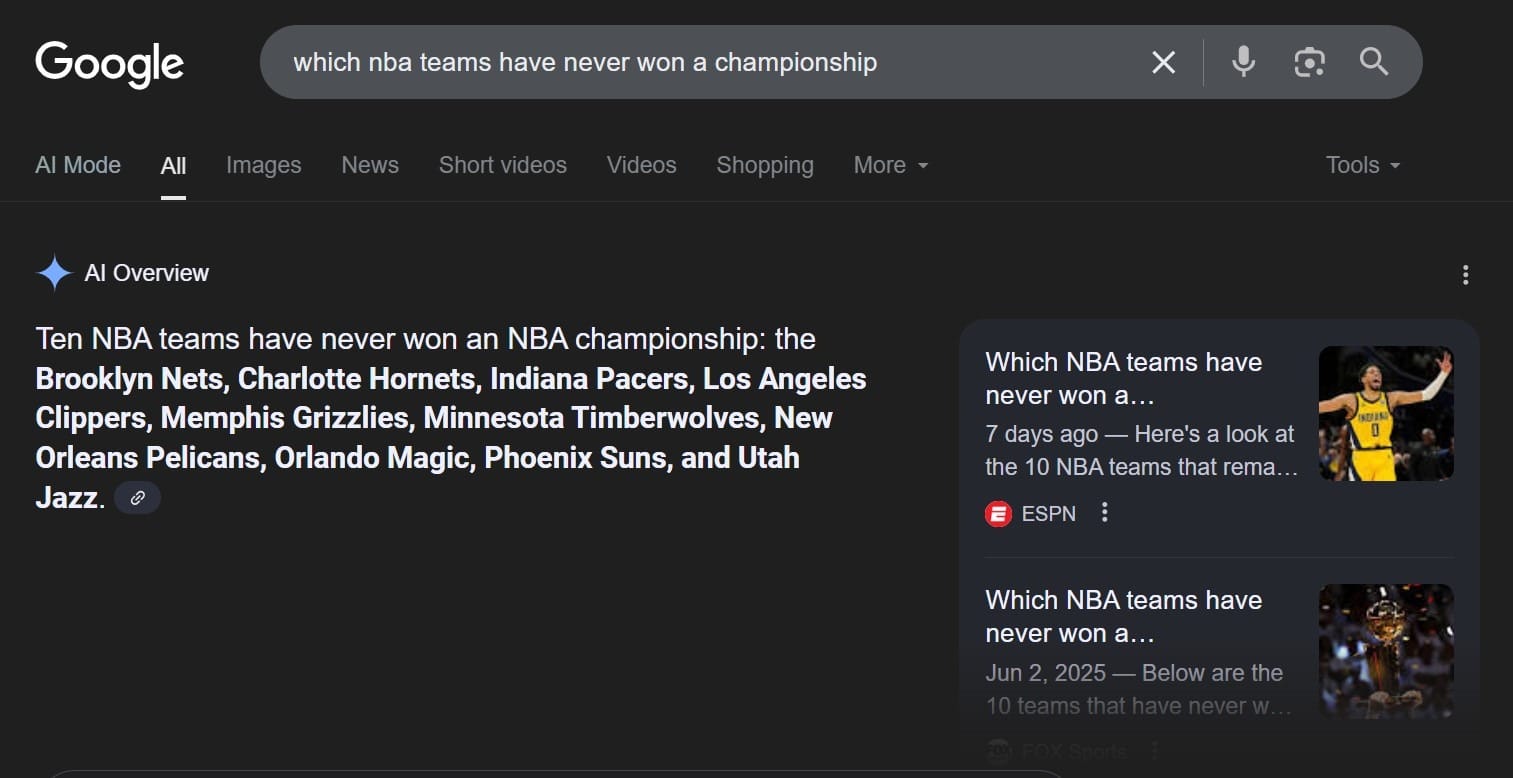Open Short videos tab
The width and height of the screenshot is (1513, 778).
502,165
